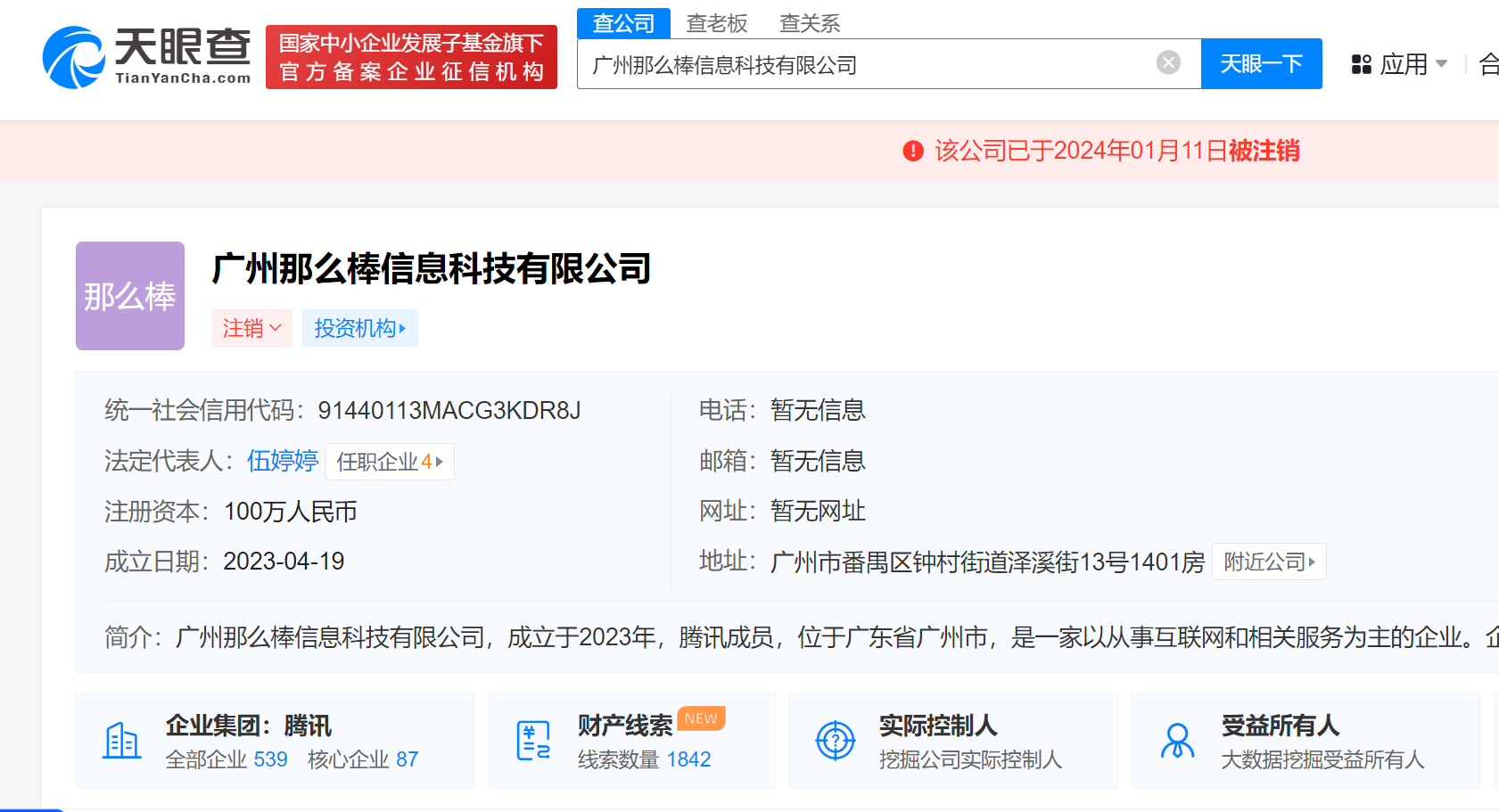The height and width of the screenshot is (812, 1499).
Task: Click the 被注销 cancellation notice text
Action: tap(1264, 151)
